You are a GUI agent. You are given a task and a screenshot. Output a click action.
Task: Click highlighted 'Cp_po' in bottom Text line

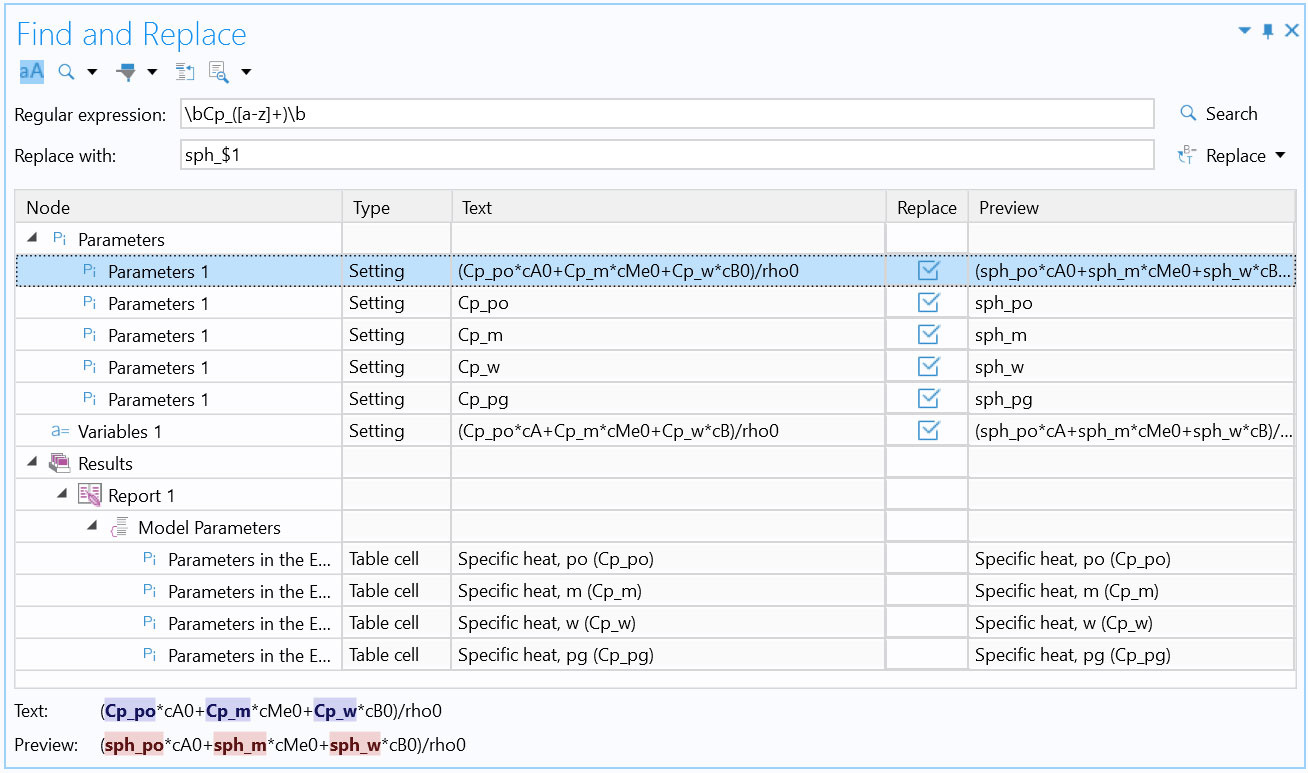click(130, 712)
